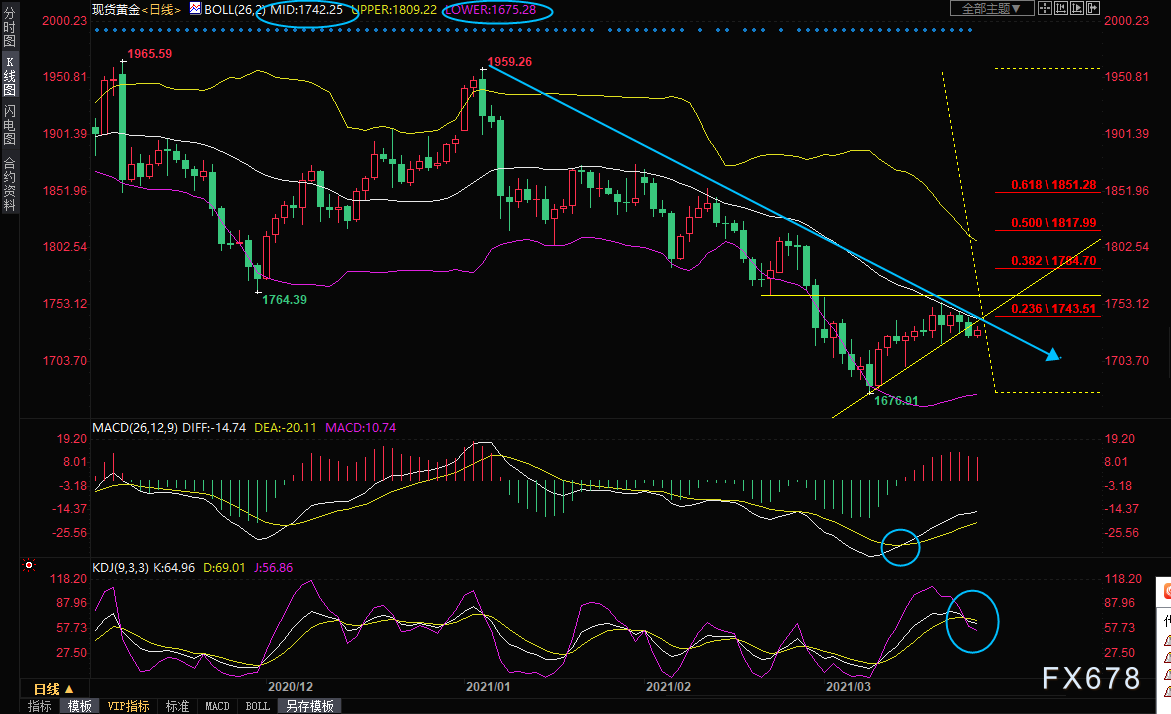
Task: Click the red sun marker icon near KDJ
Action: point(28,565)
